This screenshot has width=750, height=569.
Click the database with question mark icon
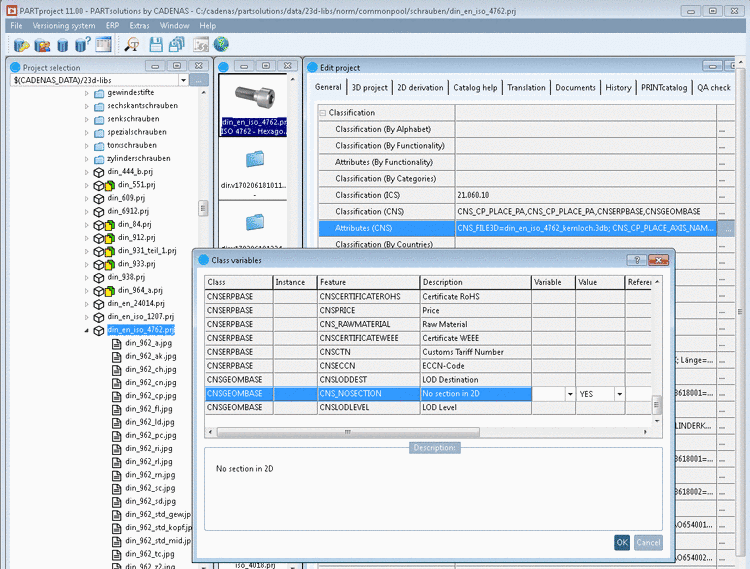coord(83,44)
